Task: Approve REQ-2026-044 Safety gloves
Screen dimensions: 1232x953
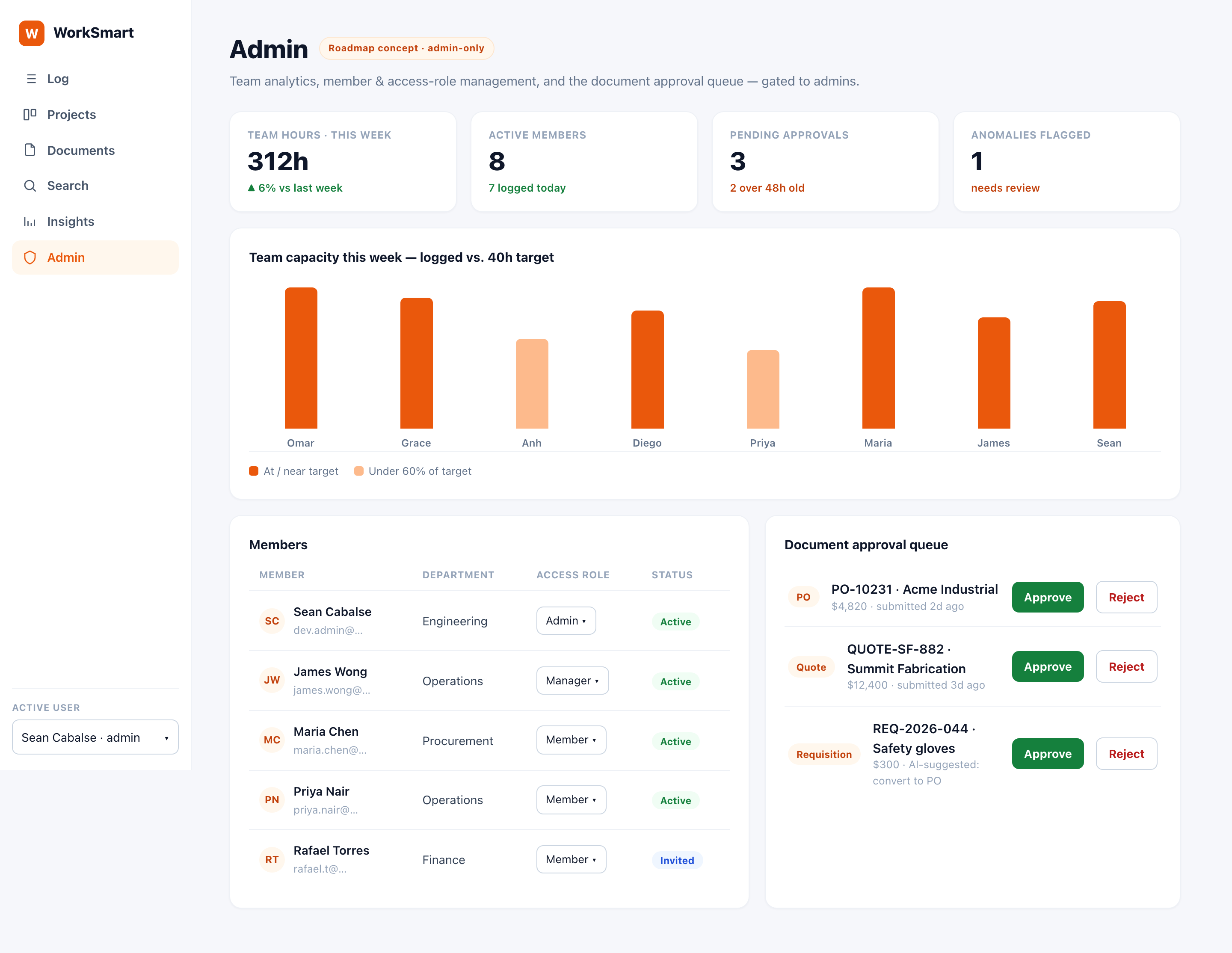Action: pos(1048,754)
